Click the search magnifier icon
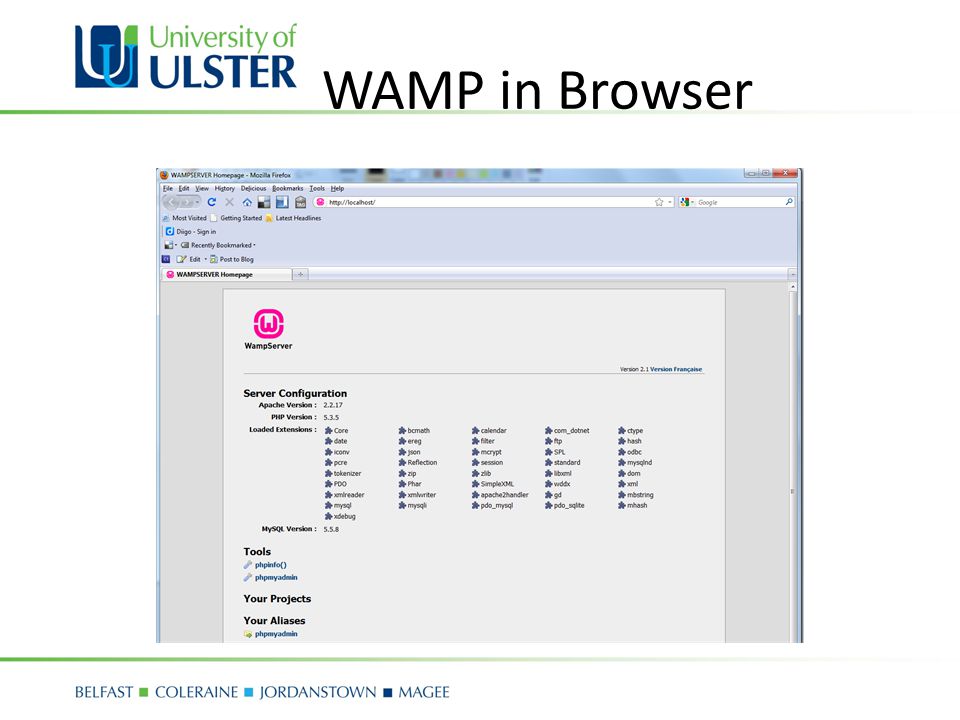 pos(789,201)
